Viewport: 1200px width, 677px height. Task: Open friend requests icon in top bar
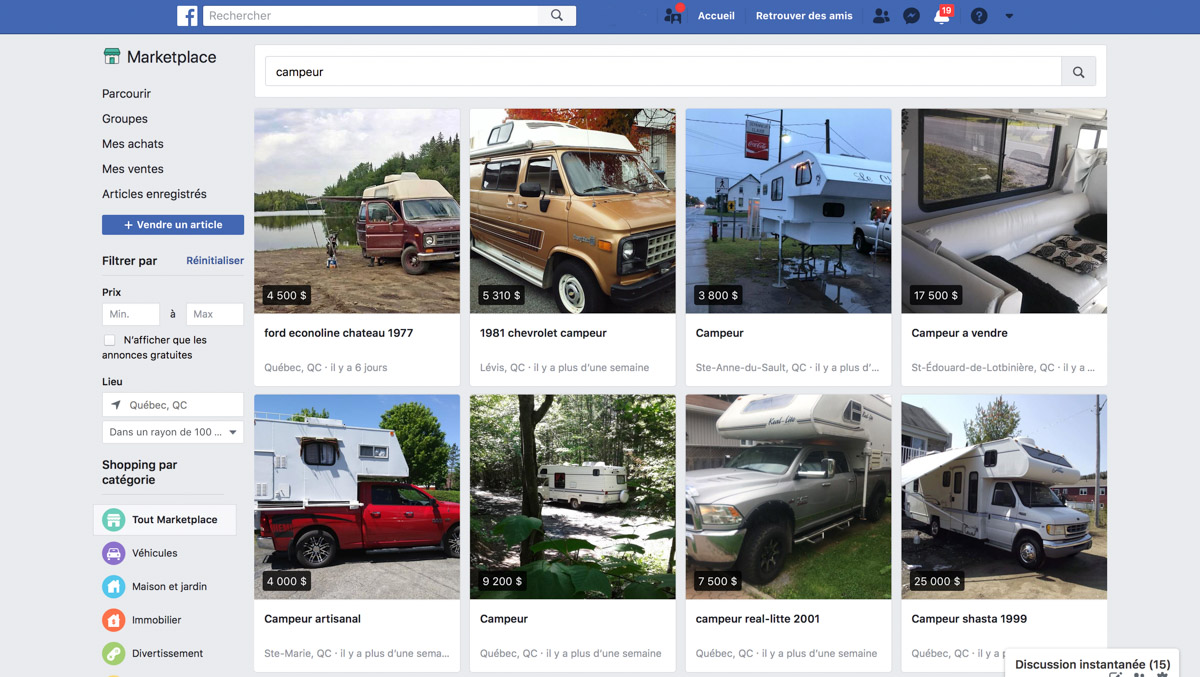(881, 16)
